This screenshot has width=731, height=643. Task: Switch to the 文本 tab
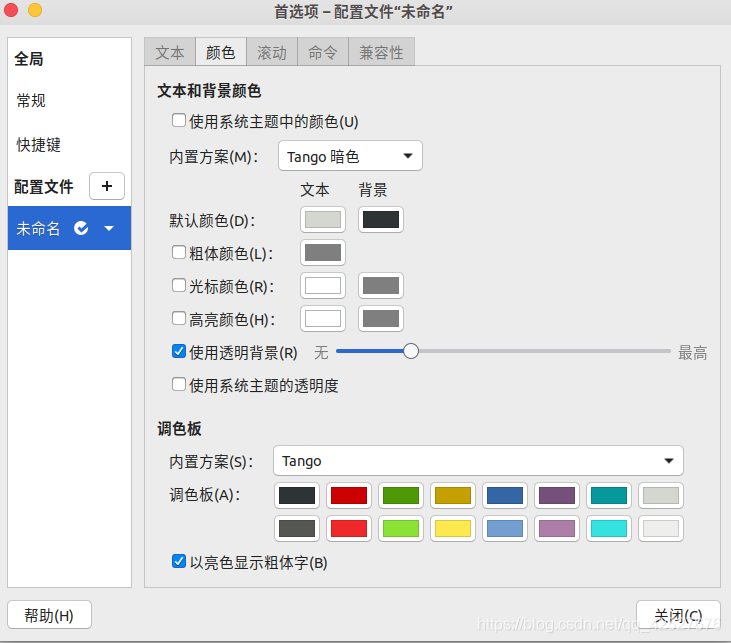click(x=170, y=52)
